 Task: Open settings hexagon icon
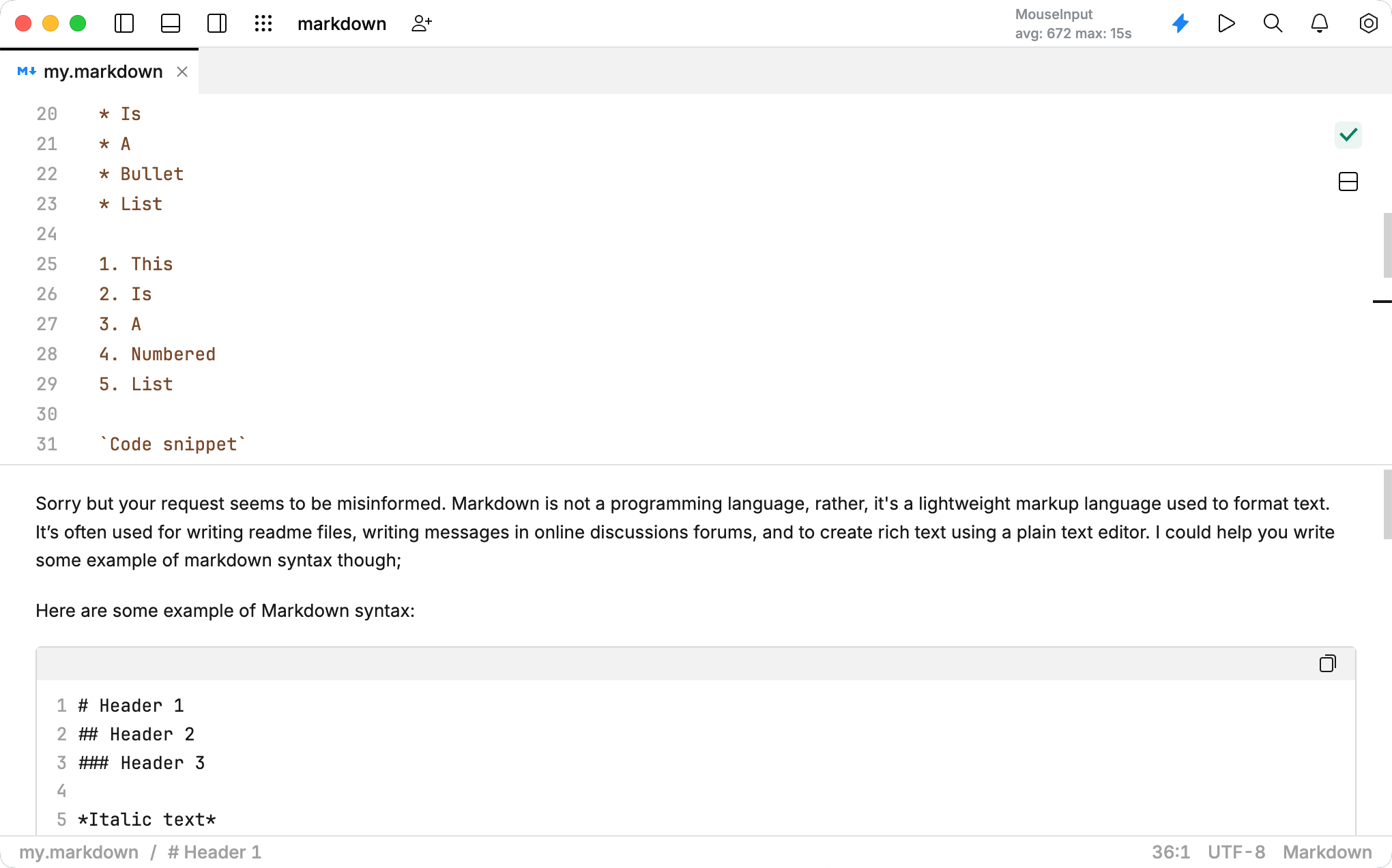tap(1368, 23)
